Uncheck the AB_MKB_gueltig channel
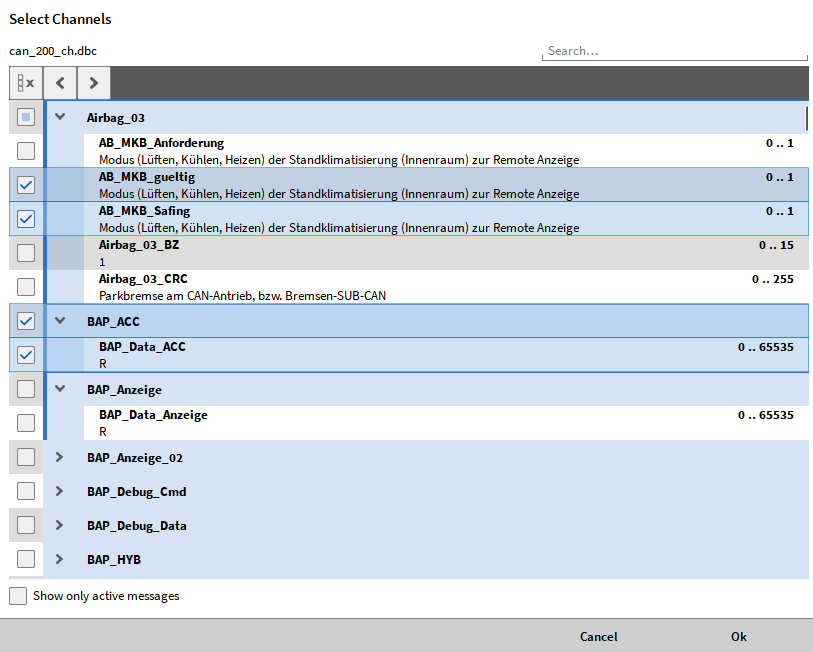The width and height of the screenshot is (813, 652). point(26,185)
